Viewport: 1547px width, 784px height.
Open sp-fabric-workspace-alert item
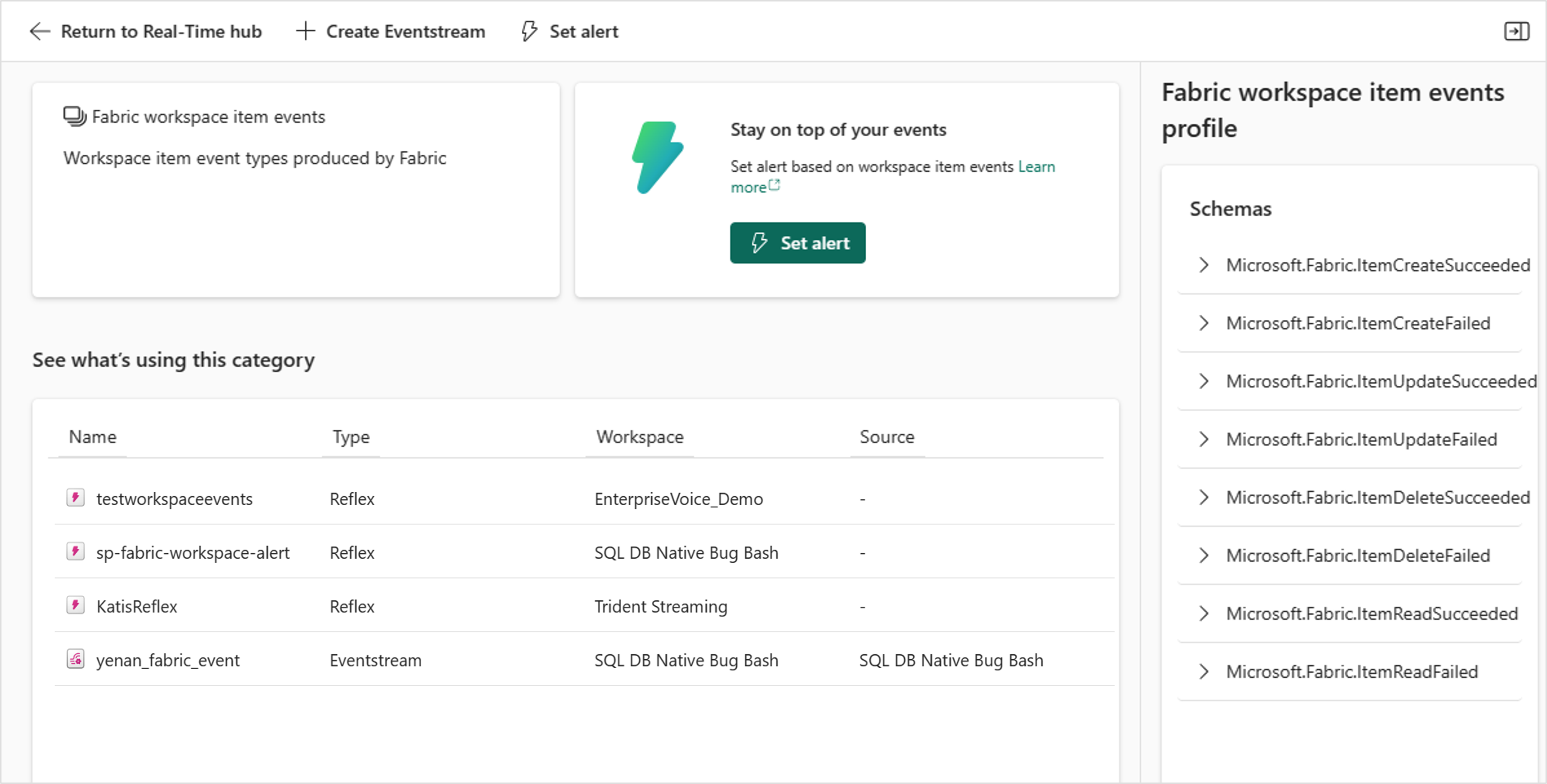(x=193, y=553)
